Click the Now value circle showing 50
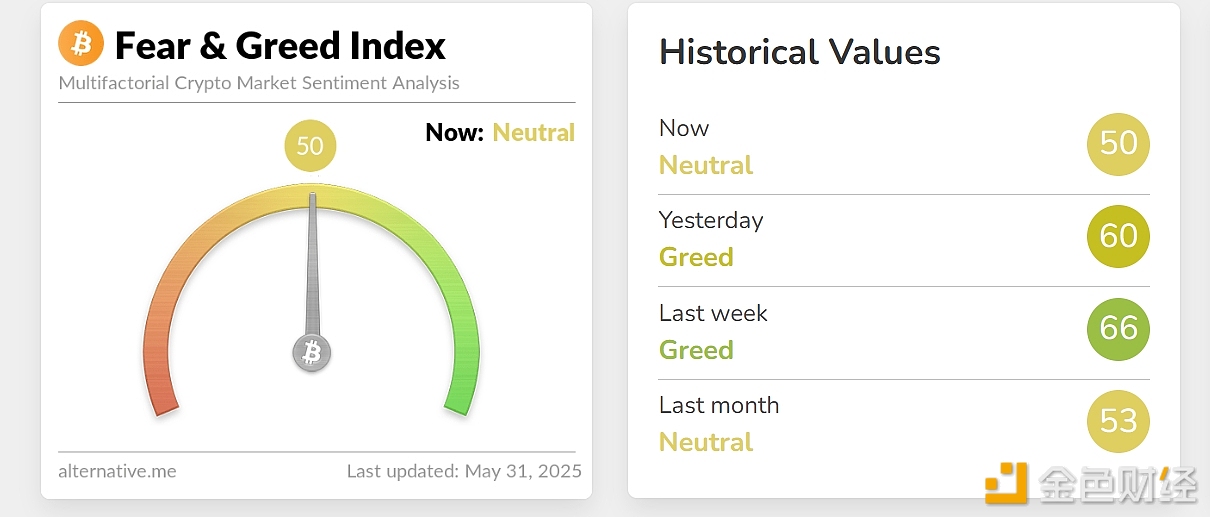 click(1118, 143)
